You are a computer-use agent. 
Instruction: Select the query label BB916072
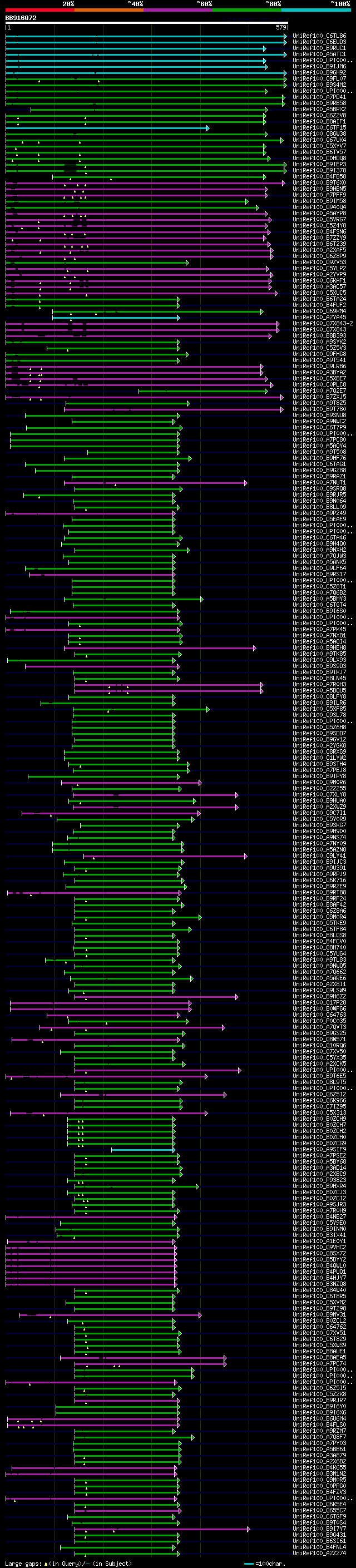click(x=21, y=18)
